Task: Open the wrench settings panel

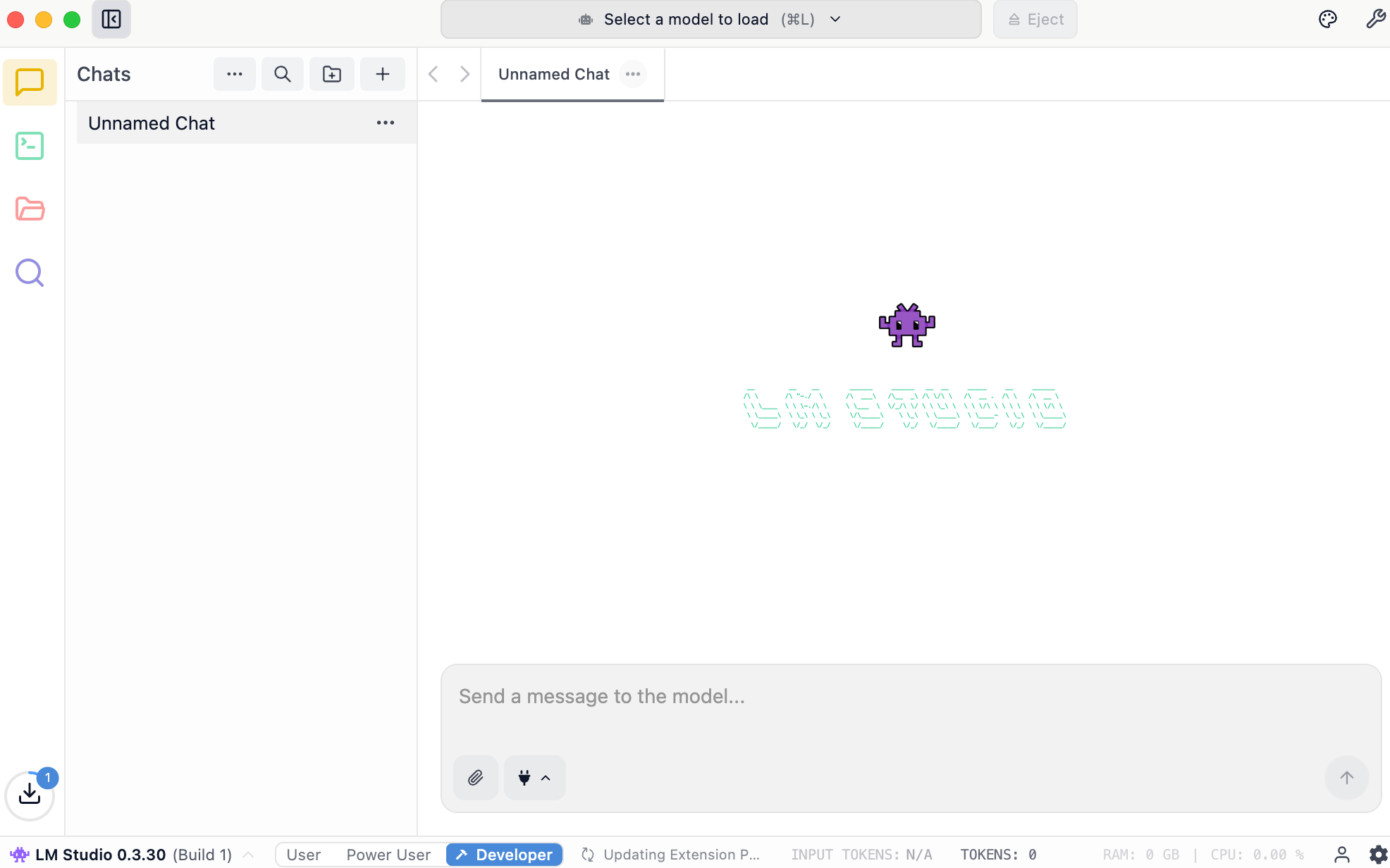Action: [1375, 19]
